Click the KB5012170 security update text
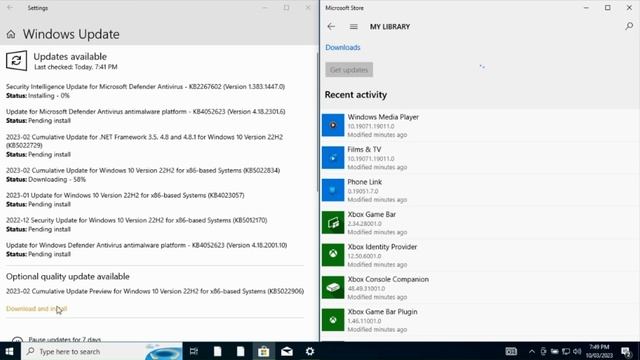The width and height of the screenshot is (640, 360). click(136, 220)
